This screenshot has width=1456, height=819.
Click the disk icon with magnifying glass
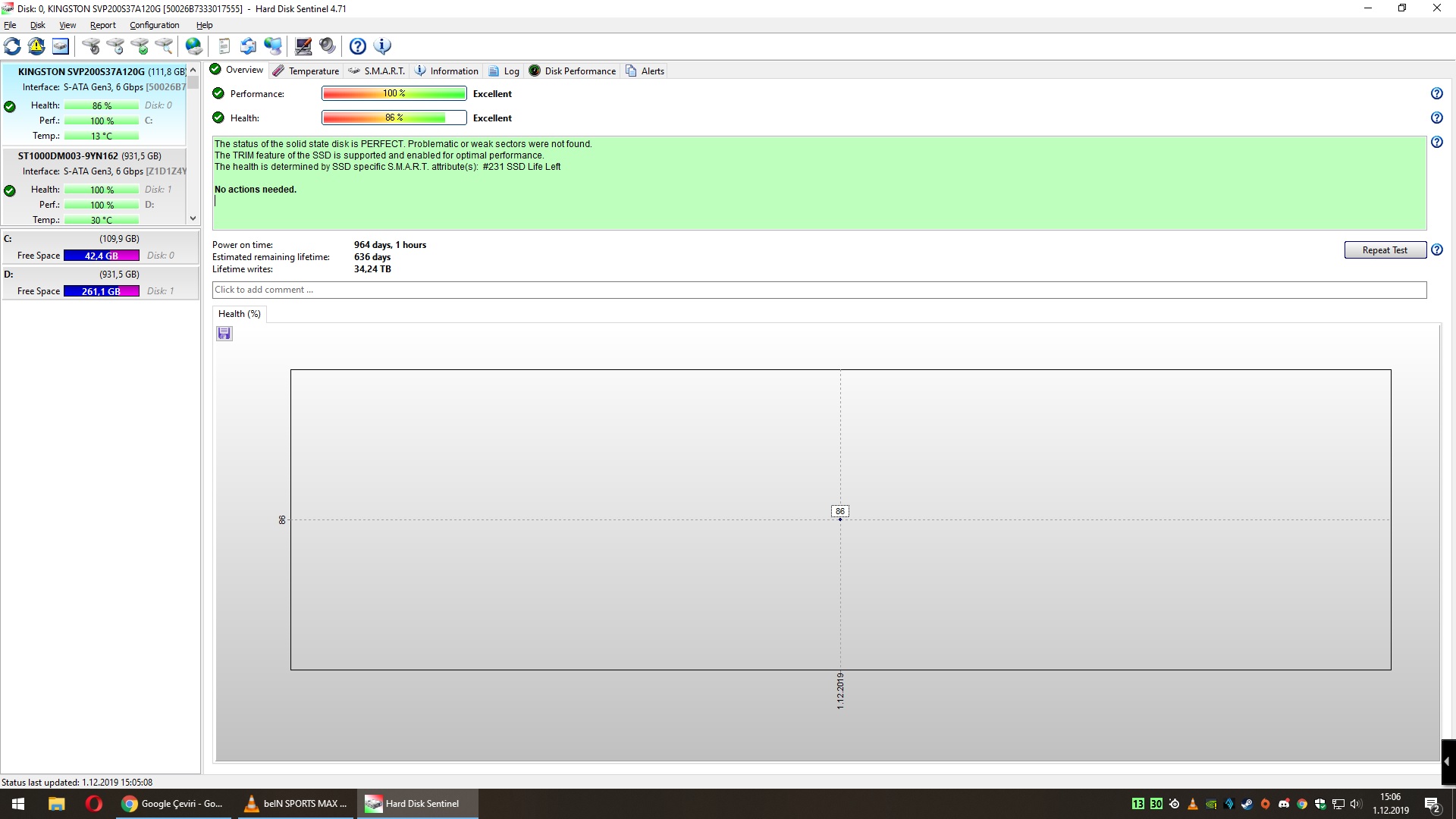[164, 46]
